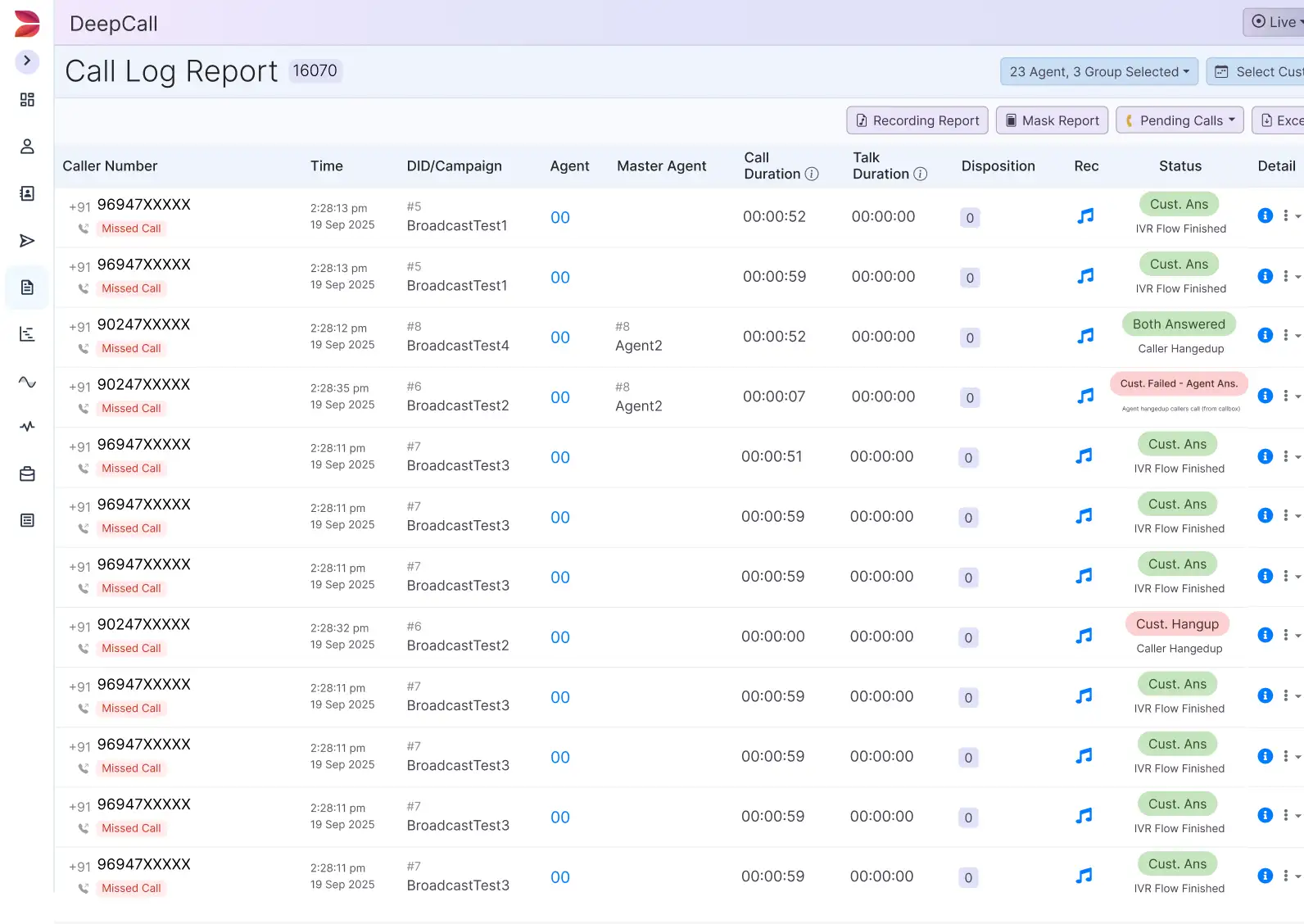
Task: Play recording for first BroadcastTest1 call
Action: (x=1085, y=216)
